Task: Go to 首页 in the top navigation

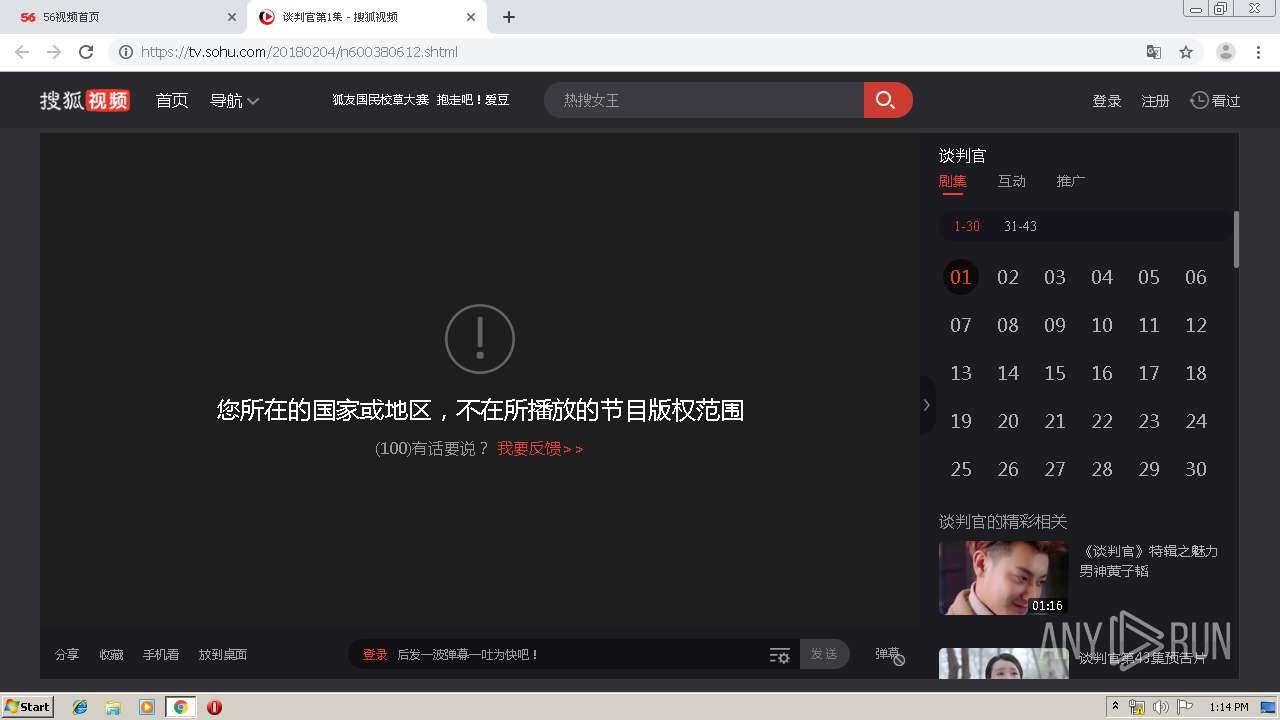Action: pyautogui.click(x=172, y=100)
